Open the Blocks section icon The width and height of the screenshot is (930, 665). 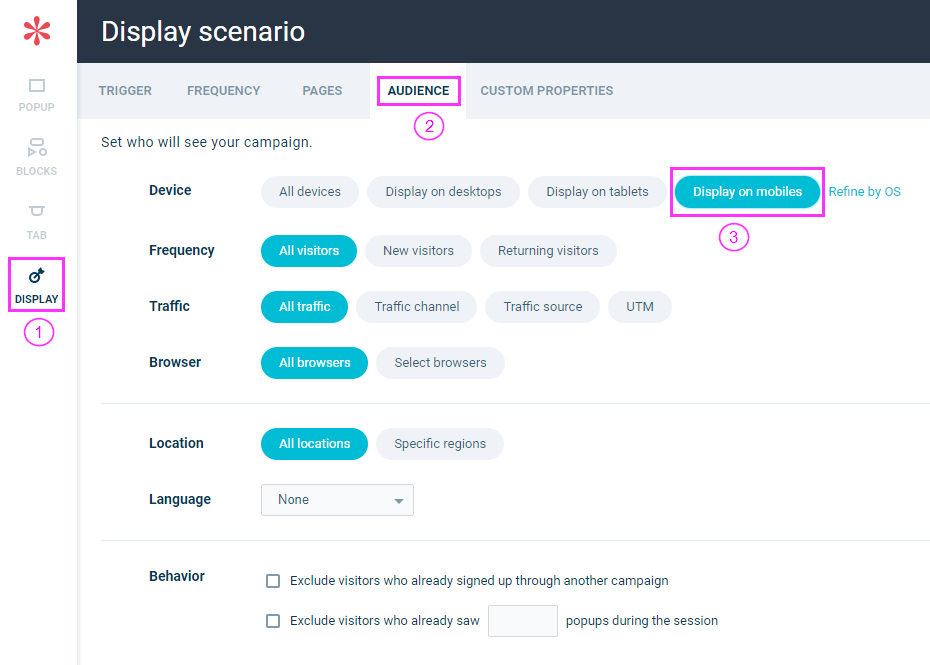coord(37,147)
